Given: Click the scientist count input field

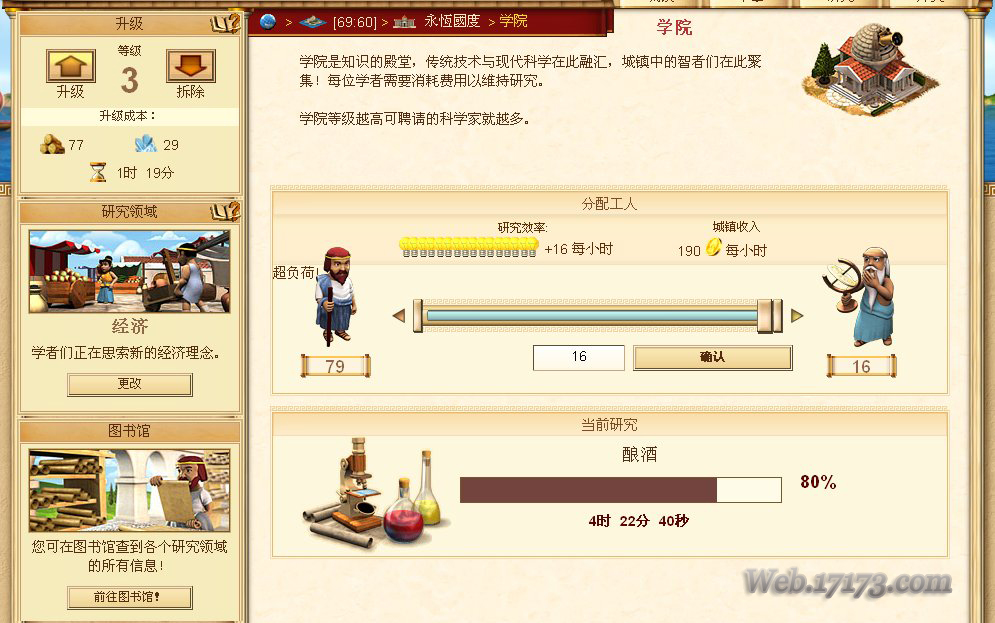Looking at the screenshot, I should point(579,357).
